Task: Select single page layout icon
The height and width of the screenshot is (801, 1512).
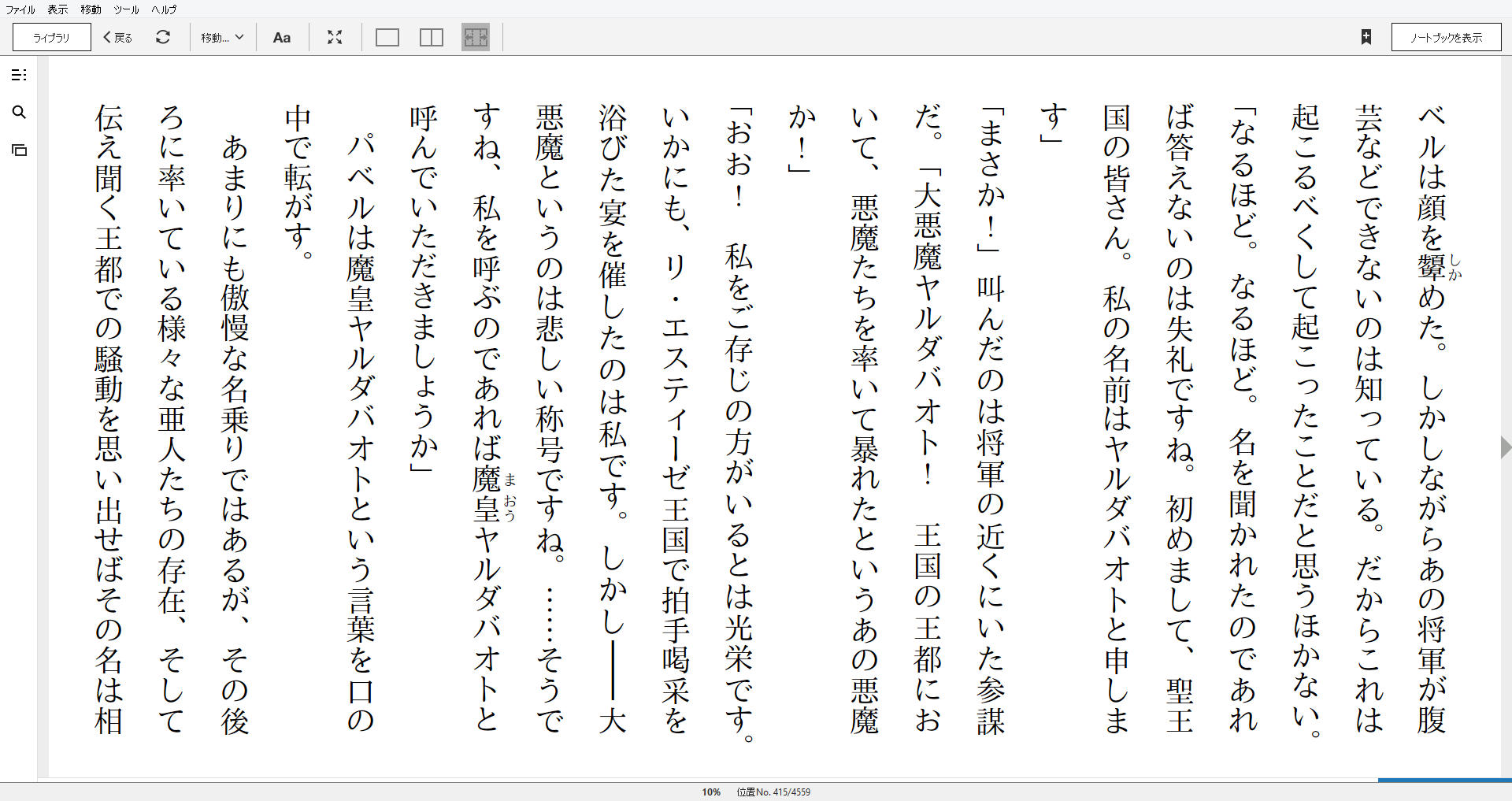Action: pyautogui.click(x=387, y=37)
